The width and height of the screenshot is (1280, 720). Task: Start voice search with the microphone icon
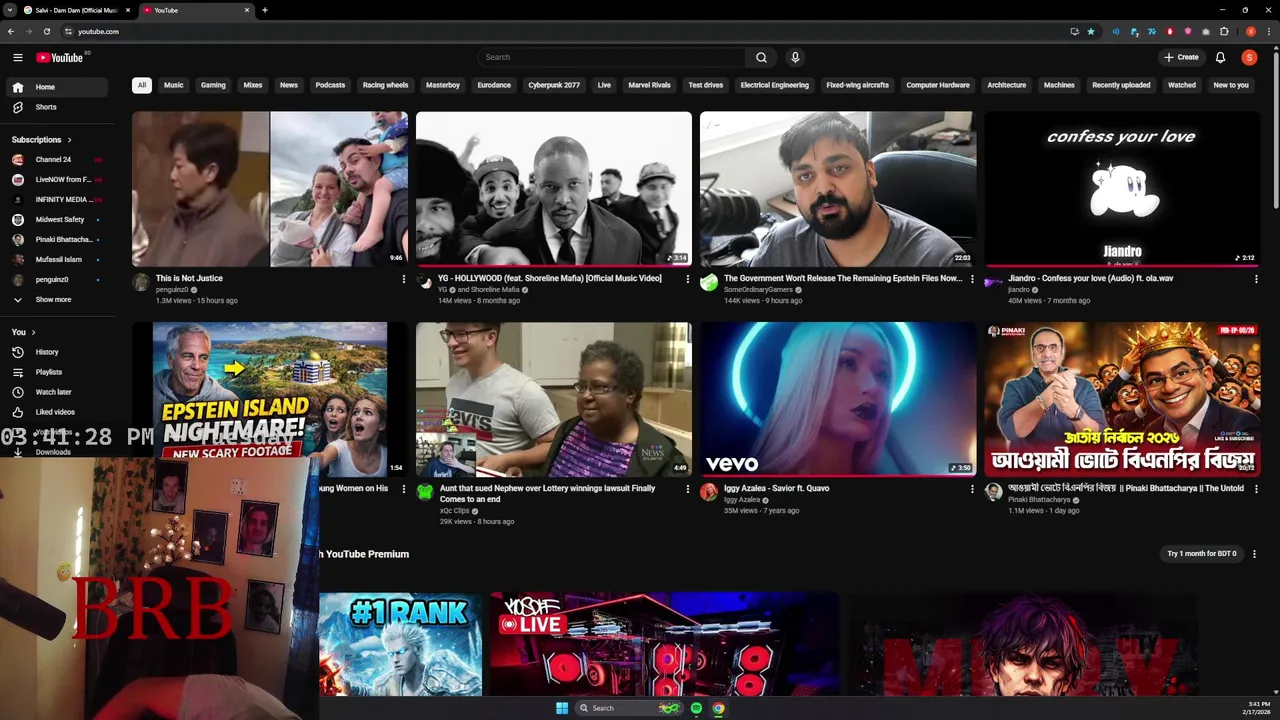pos(795,57)
